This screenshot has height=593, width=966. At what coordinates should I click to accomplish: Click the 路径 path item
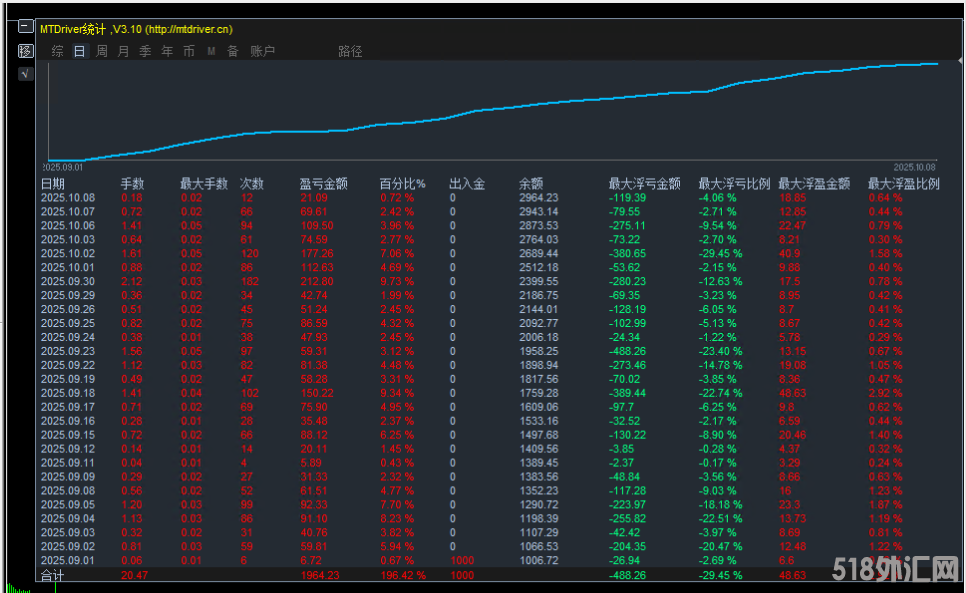[x=349, y=51]
